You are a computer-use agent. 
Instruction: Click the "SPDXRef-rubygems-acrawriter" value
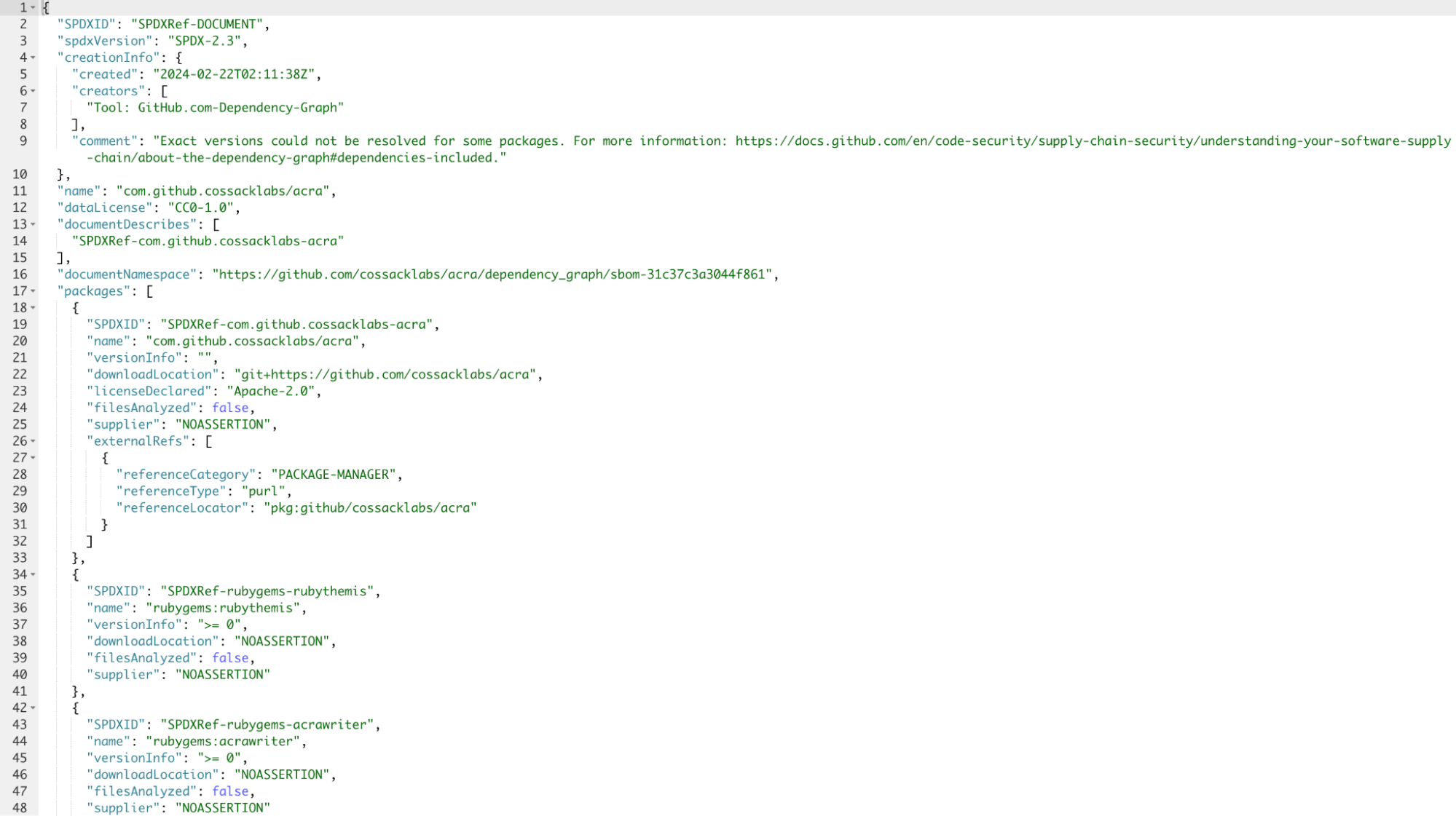point(267,724)
